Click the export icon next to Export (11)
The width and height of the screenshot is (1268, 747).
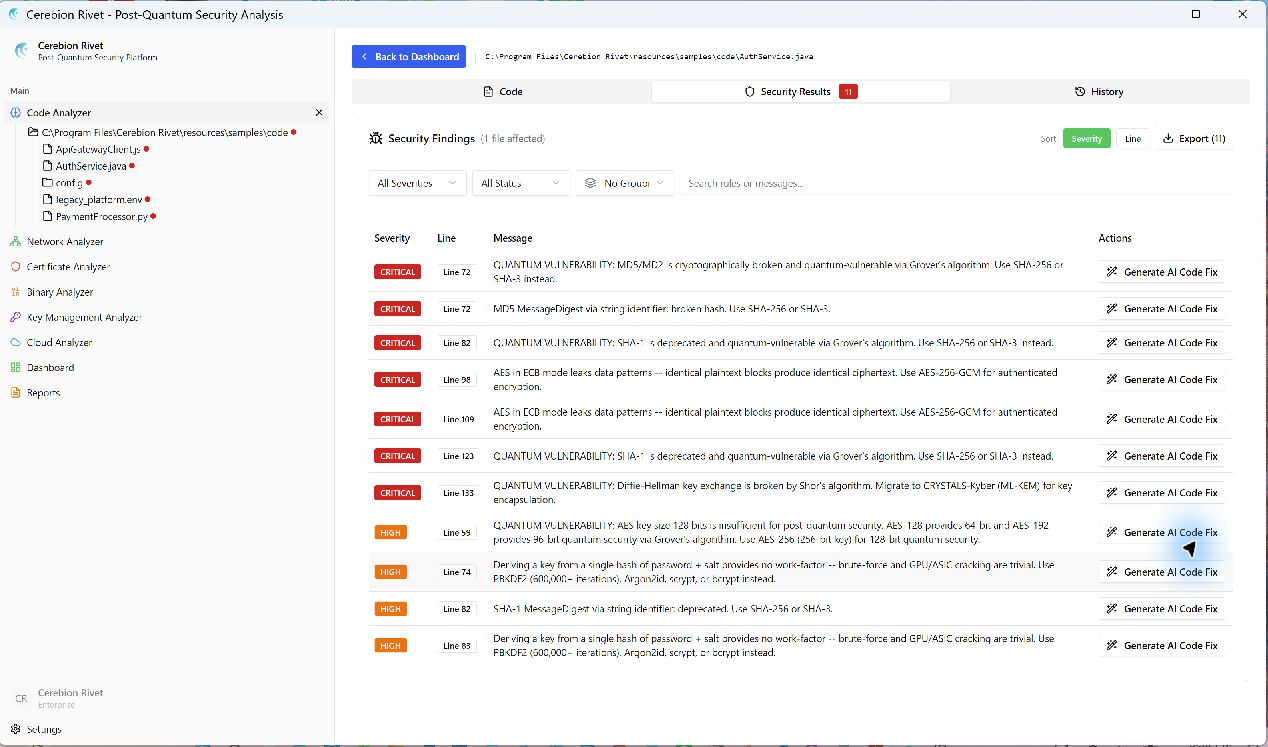[x=1168, y=139]
